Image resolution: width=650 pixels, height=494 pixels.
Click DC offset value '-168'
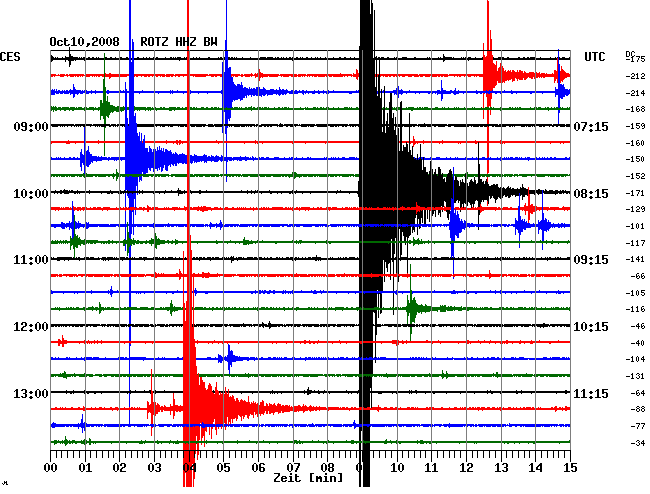point(635,109)
